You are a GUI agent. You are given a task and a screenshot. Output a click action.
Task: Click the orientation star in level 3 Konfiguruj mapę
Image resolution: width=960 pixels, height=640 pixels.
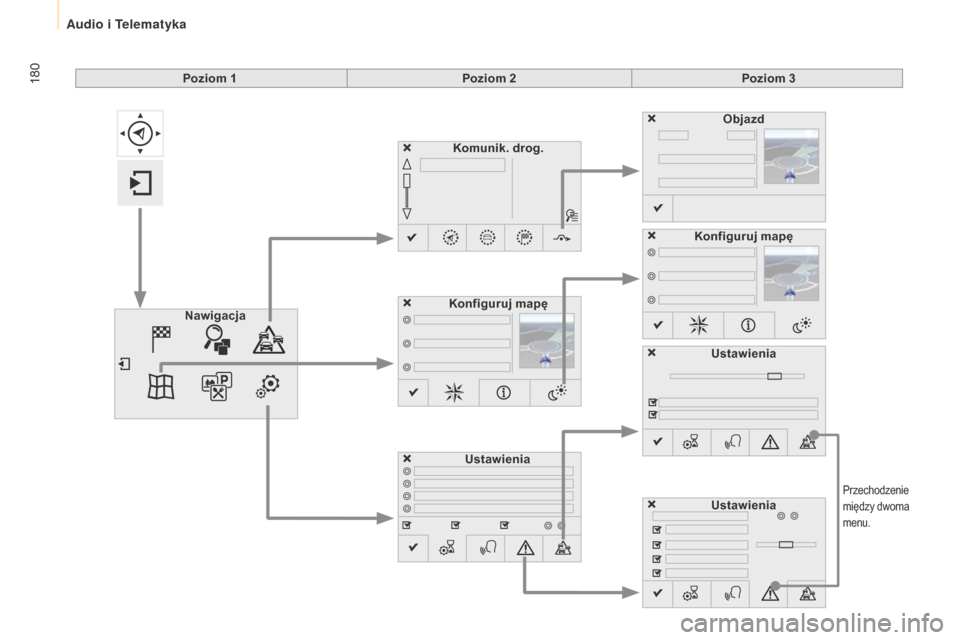(x=698, y=325)
